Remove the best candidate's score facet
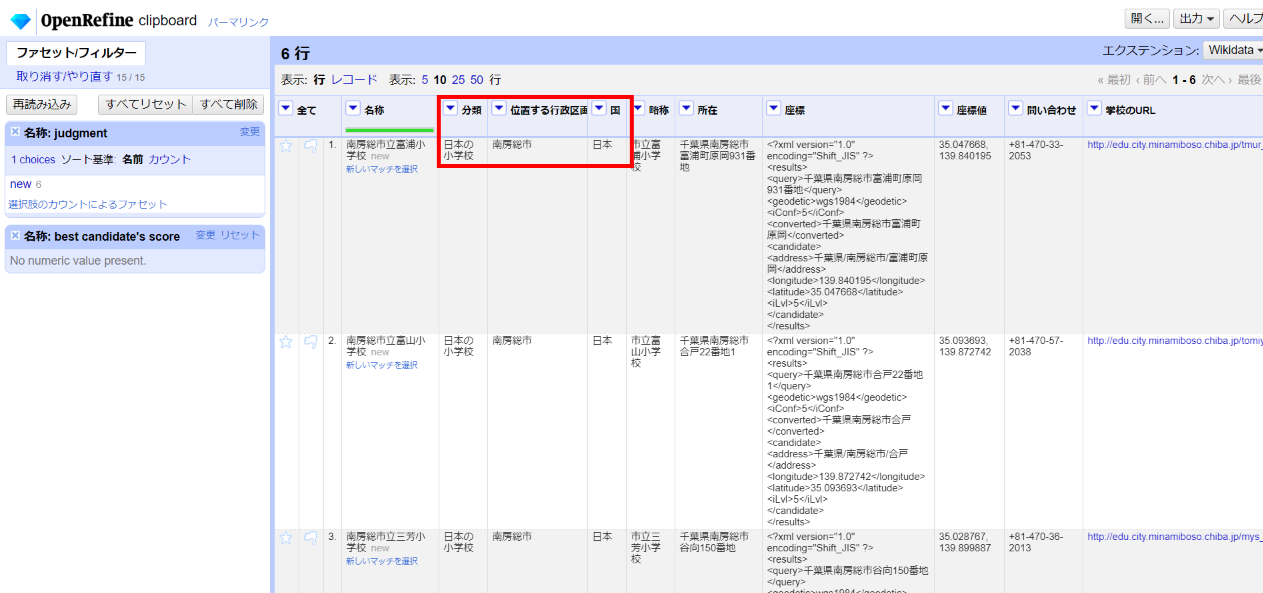 15,236
